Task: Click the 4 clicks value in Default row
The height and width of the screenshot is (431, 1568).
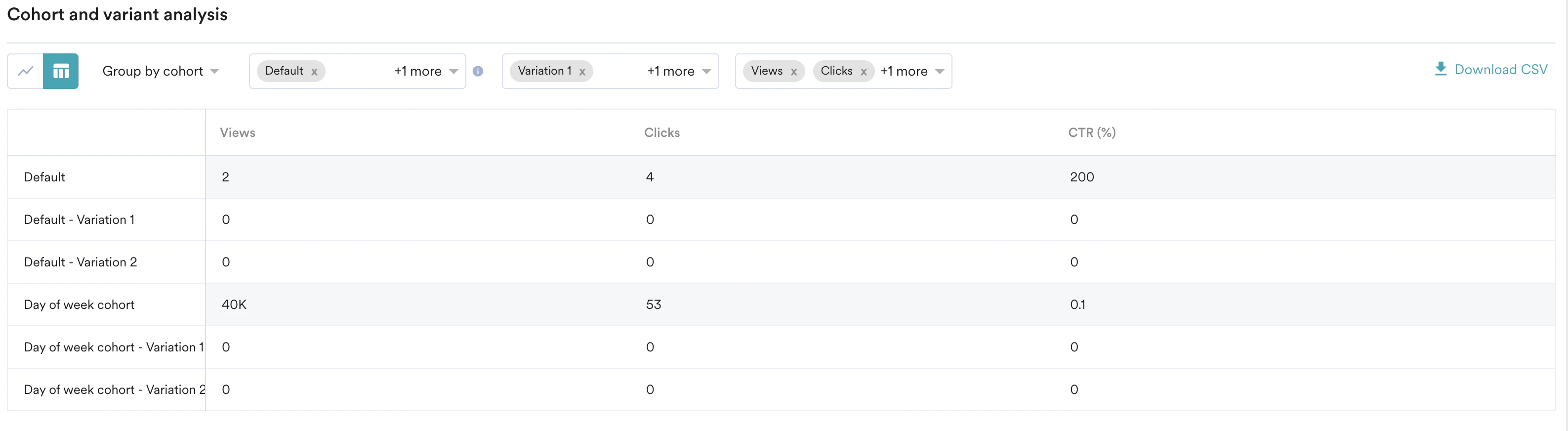Action: click(x=650, y=177)
